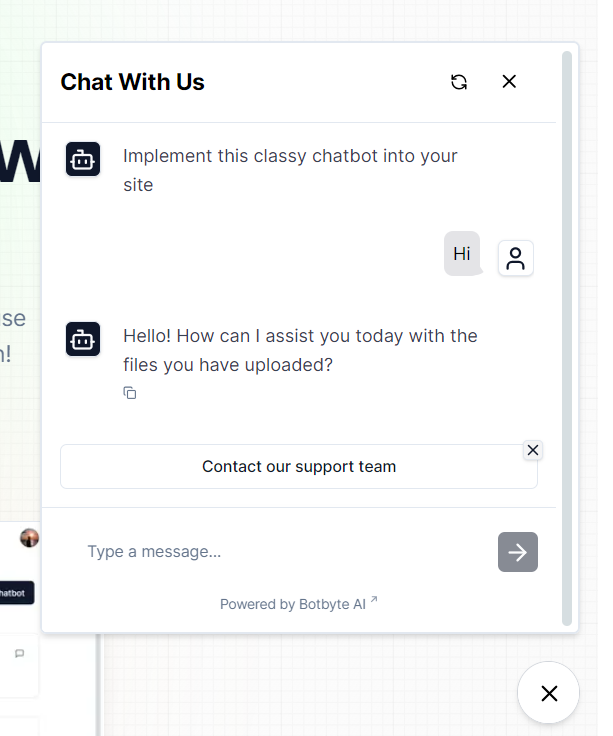Click bot avatar beside "Implement this classy chatbot"
This screenshot has width=613, height=736.
click(x=83, y=159)
